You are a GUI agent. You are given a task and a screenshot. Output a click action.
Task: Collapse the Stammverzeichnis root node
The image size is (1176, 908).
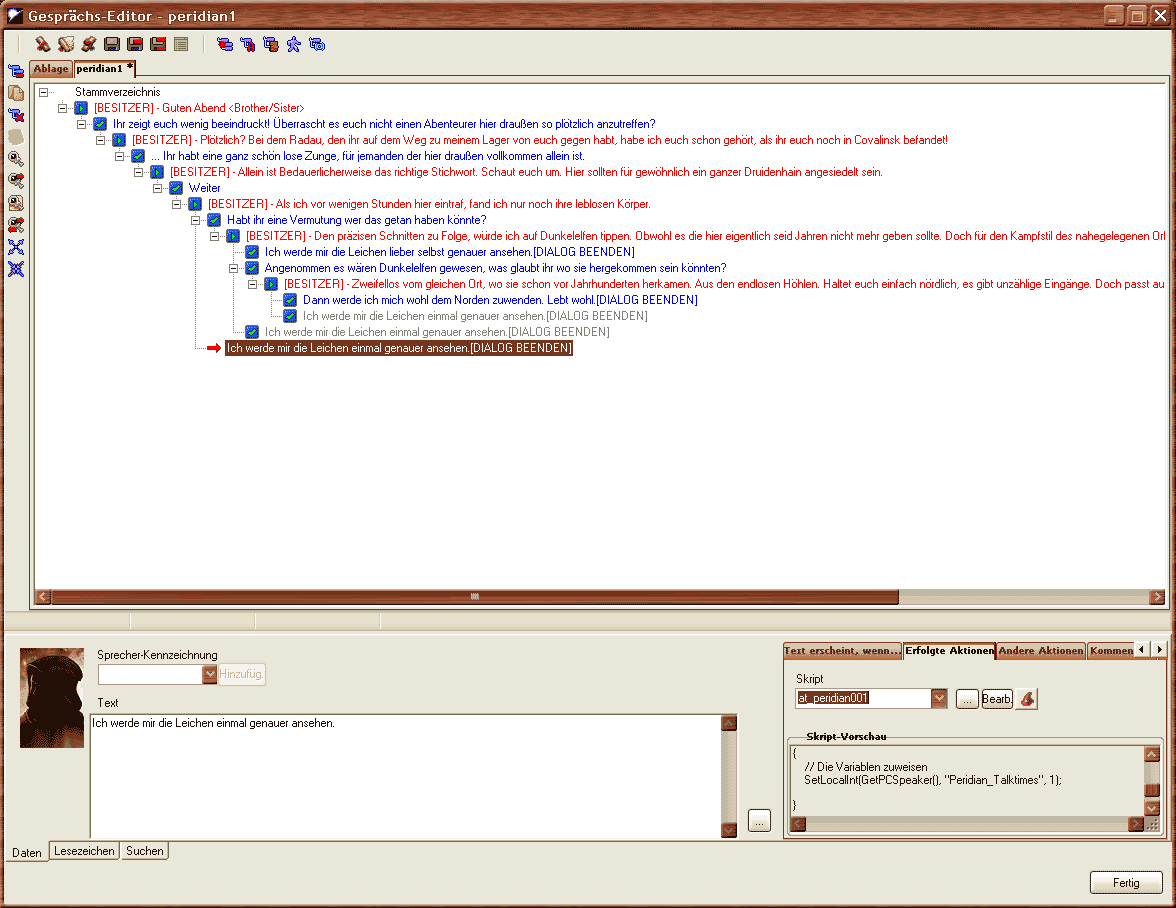click(43, 92)
